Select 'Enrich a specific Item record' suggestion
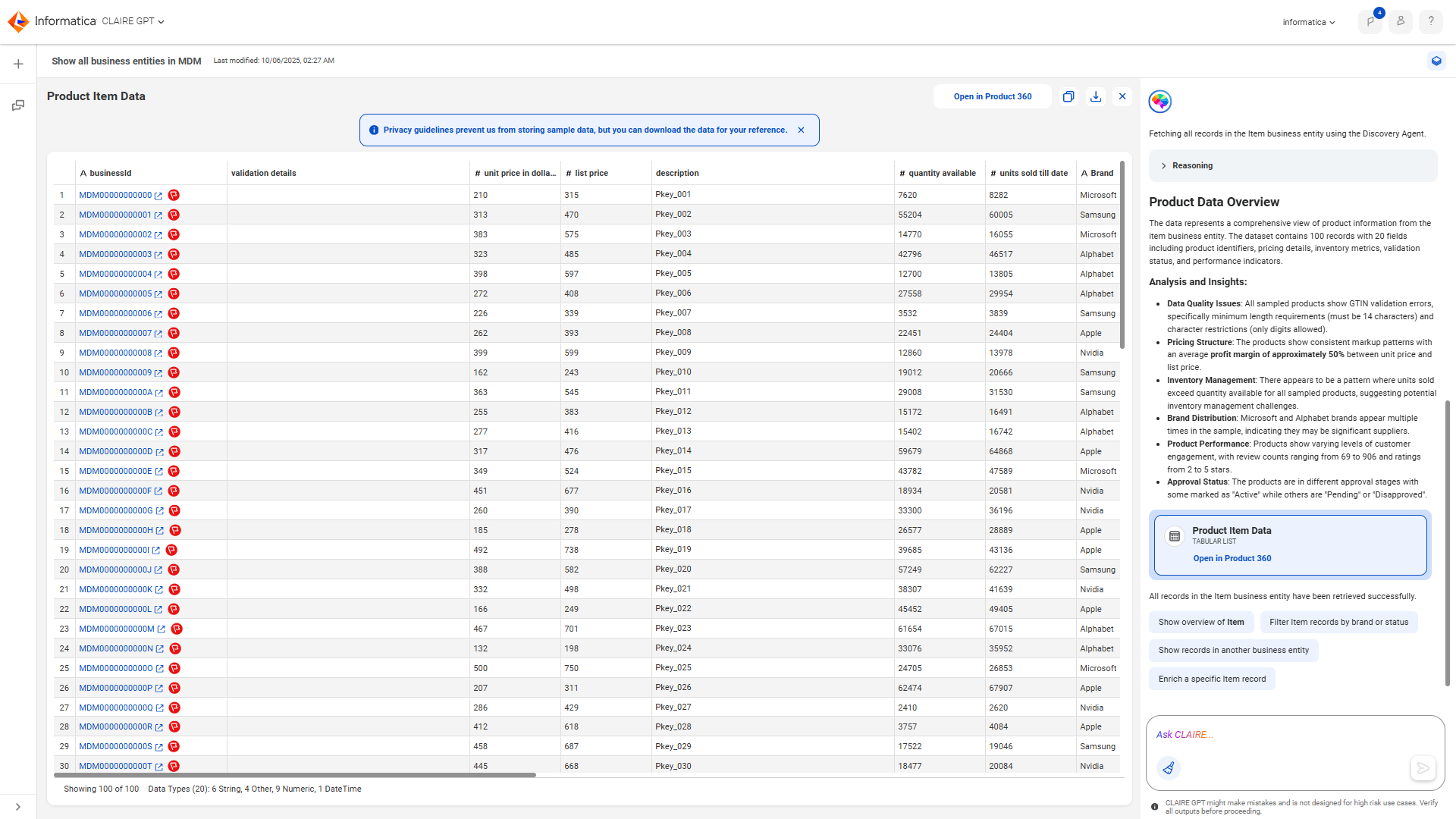The width and height of the screenshot is (1456, 819). (x=1212, y=679)
